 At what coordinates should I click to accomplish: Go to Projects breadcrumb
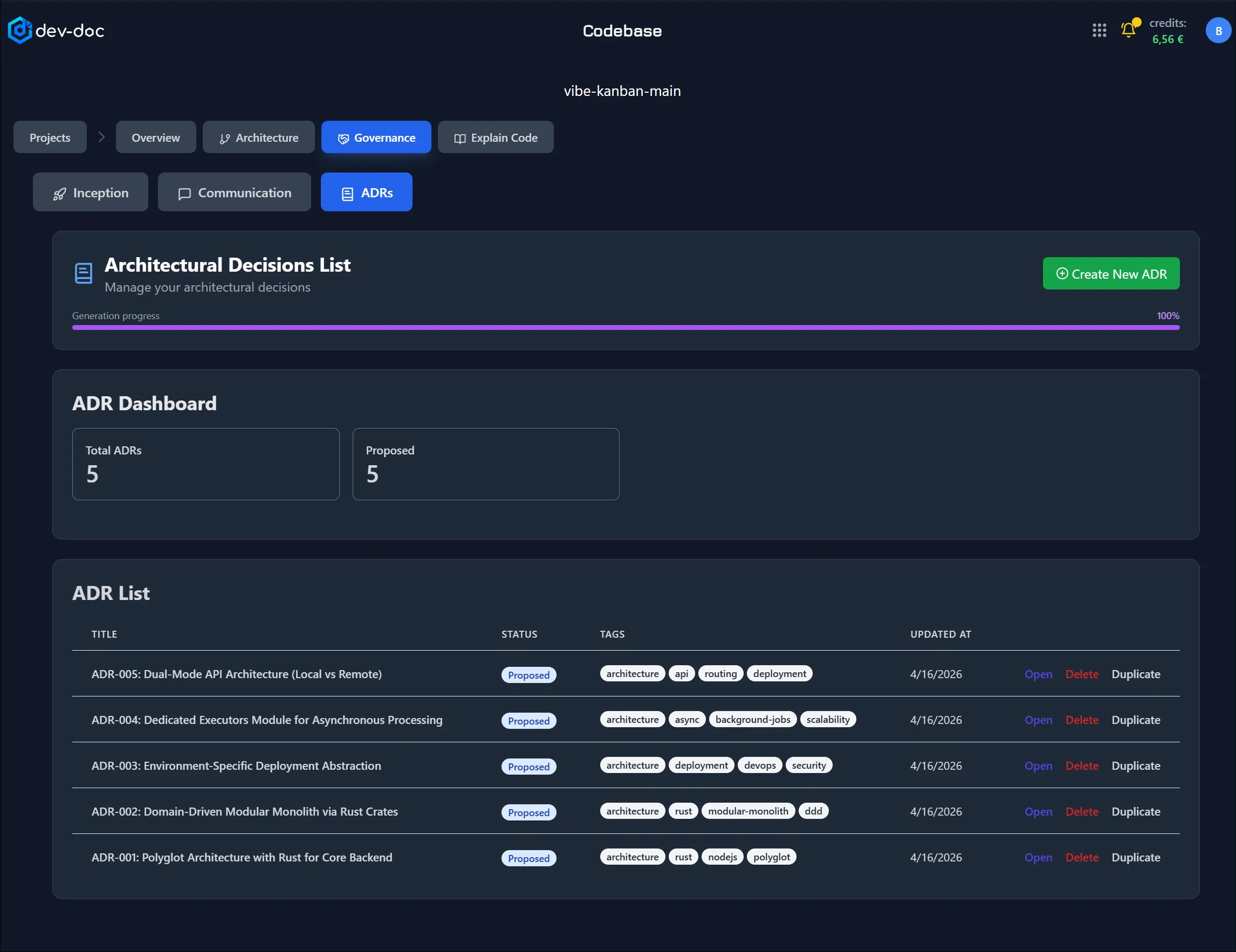coord(50,137)
